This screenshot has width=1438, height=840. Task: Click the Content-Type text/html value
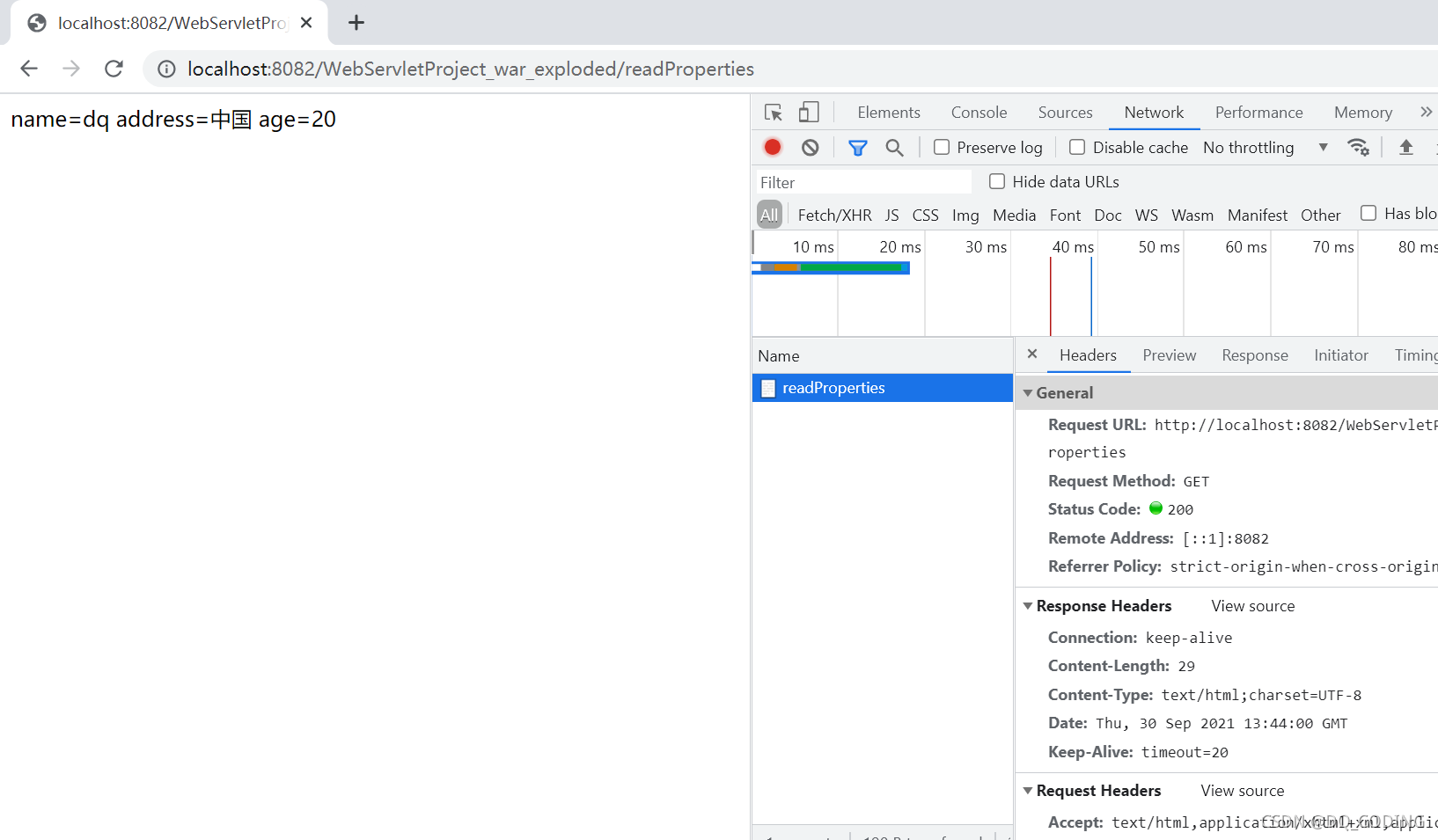[x=1261, y=695]
